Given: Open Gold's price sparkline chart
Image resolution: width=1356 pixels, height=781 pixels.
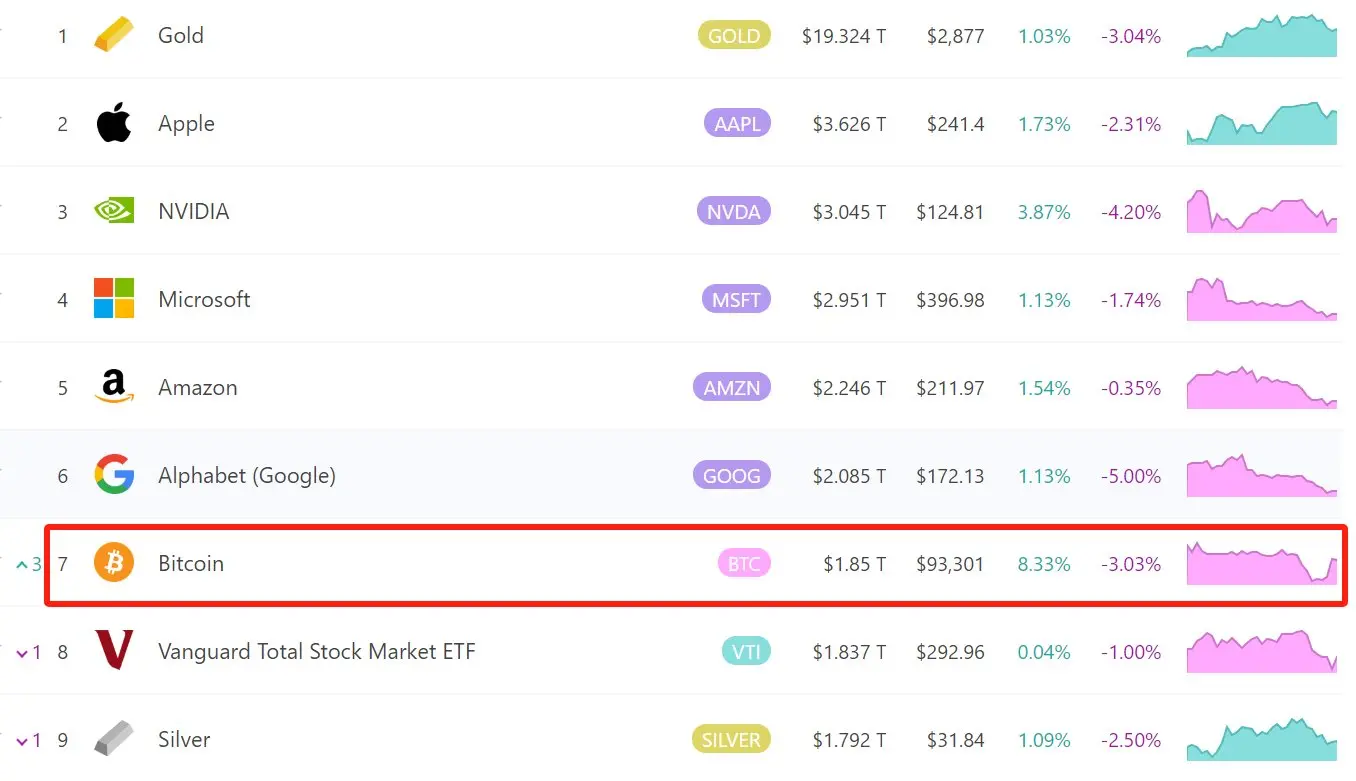Looking at the screenshot, I should pyautogui.click(x=1261, y=37).
